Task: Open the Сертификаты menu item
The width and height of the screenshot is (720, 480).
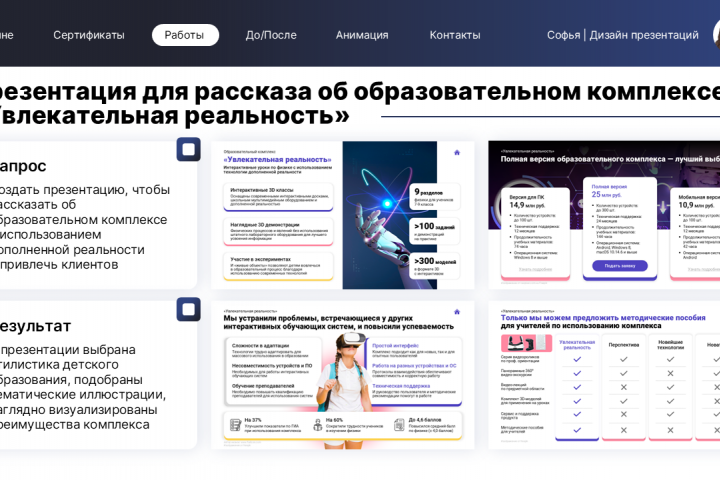Action: (x=89, y=35)
